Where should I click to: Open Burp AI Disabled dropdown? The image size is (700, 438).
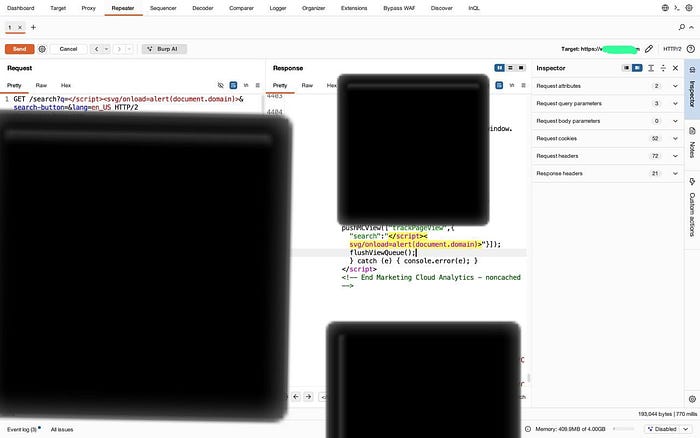click(x=669, y=429)
